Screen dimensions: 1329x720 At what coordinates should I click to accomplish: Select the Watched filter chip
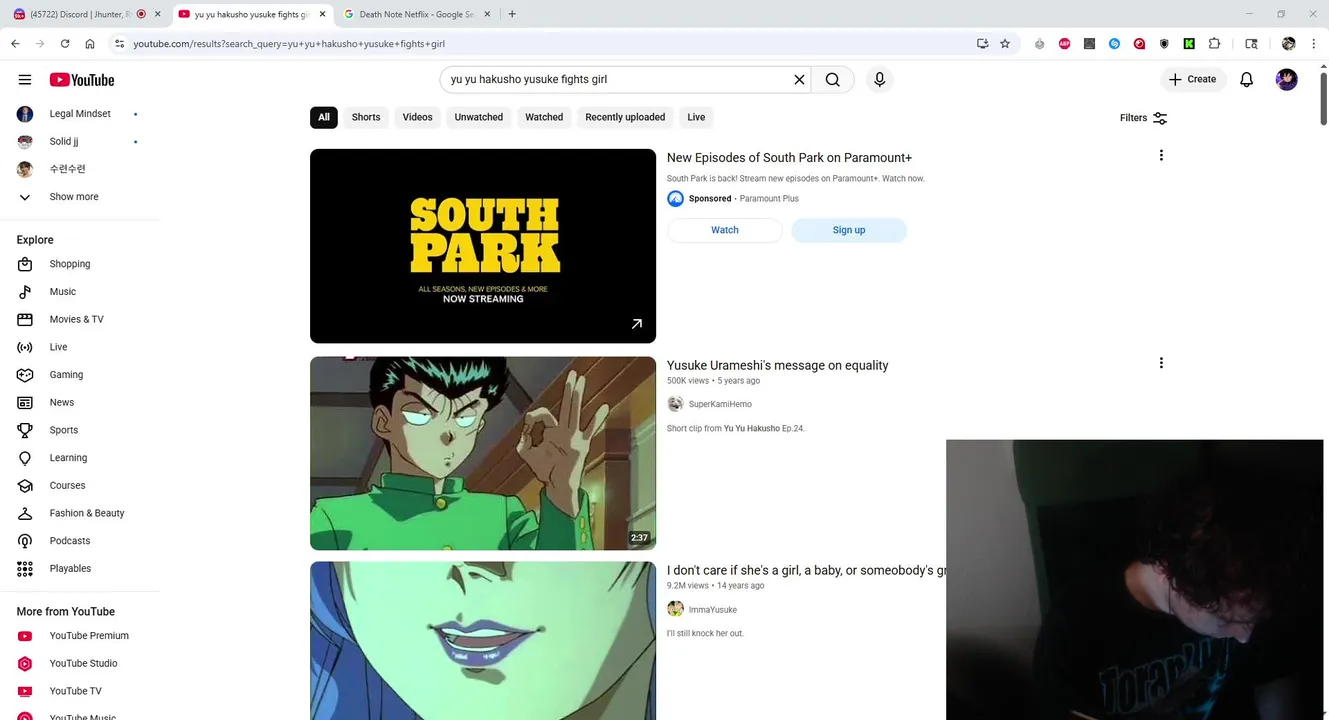(x=544, y=117)
